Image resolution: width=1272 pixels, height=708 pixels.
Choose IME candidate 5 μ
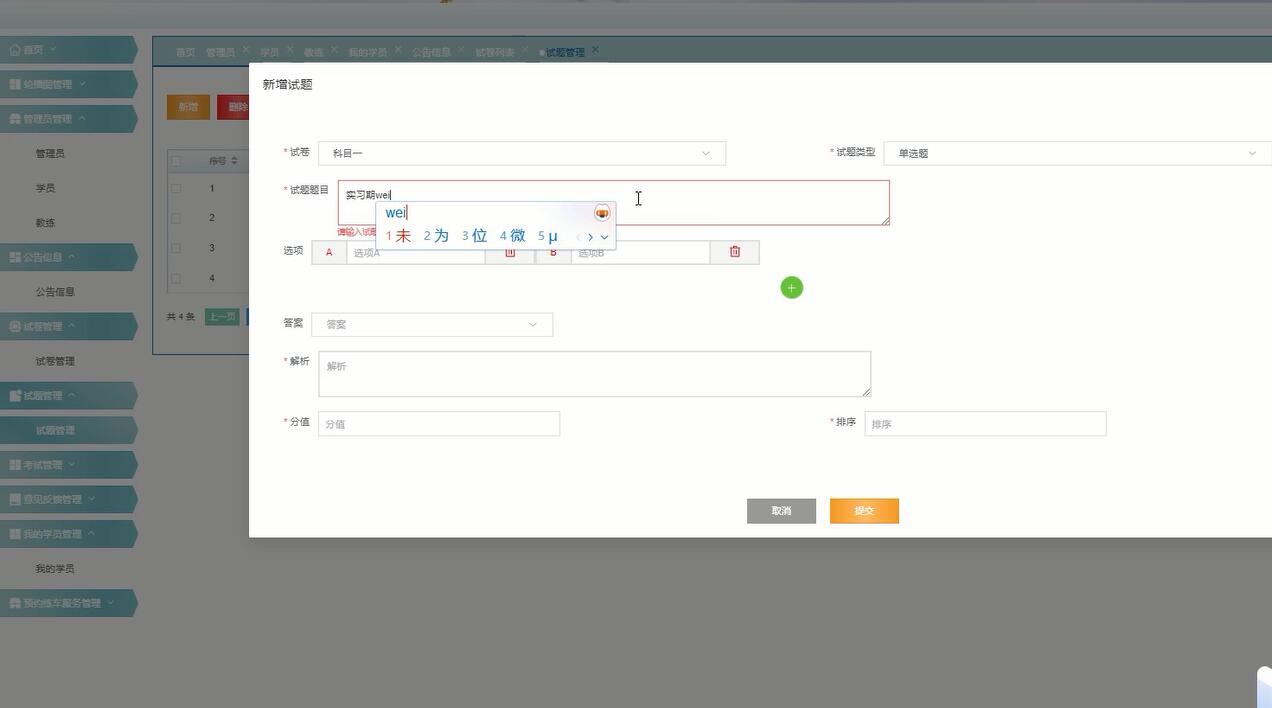point(548,236)
